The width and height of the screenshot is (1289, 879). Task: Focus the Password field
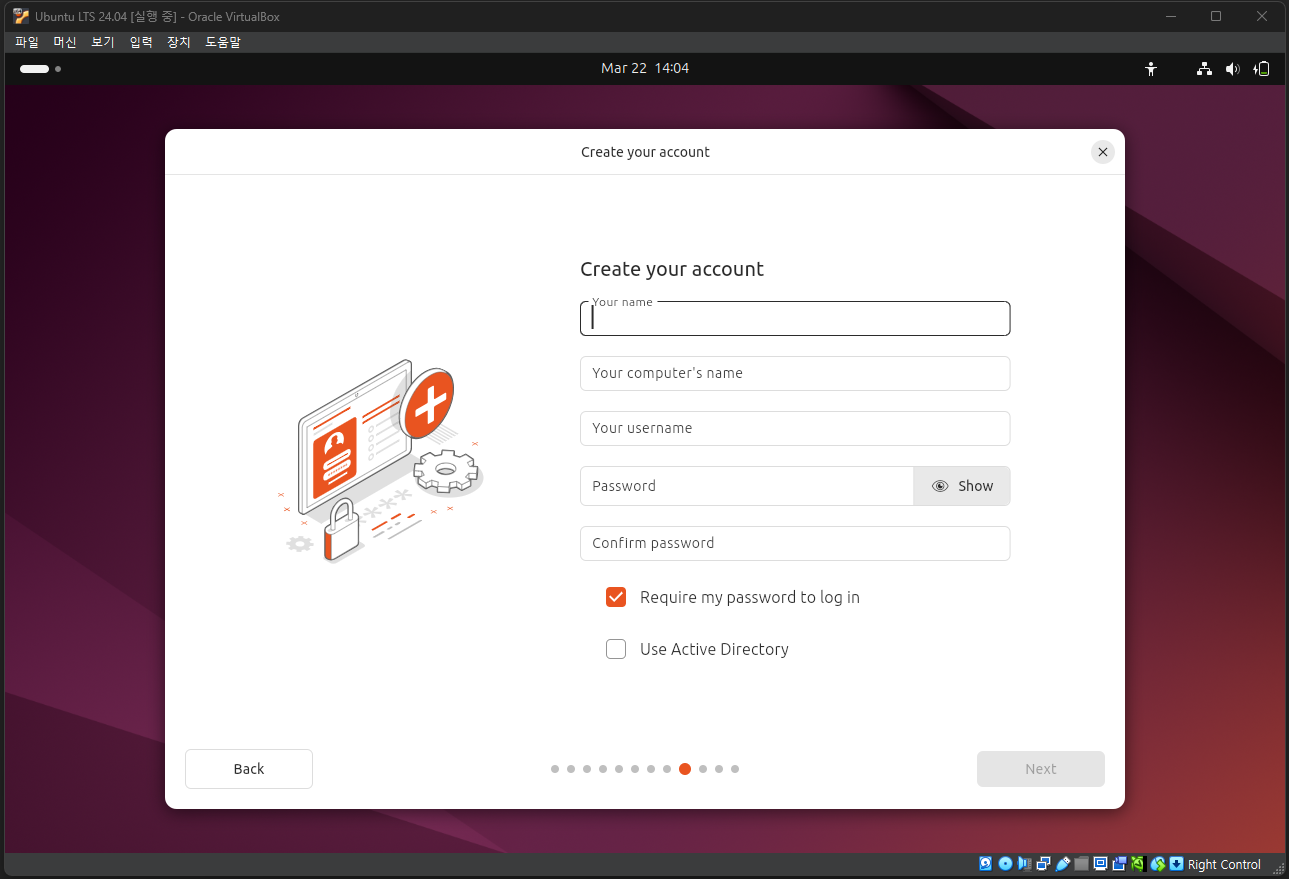pyautogui.click(x=747, y=486)
